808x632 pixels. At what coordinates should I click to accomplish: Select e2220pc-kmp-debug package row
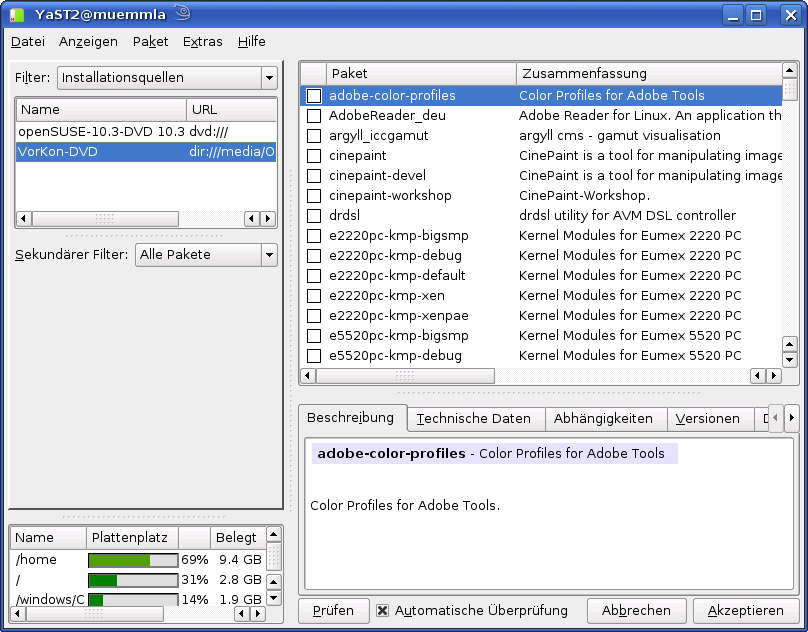pos(541,256)
